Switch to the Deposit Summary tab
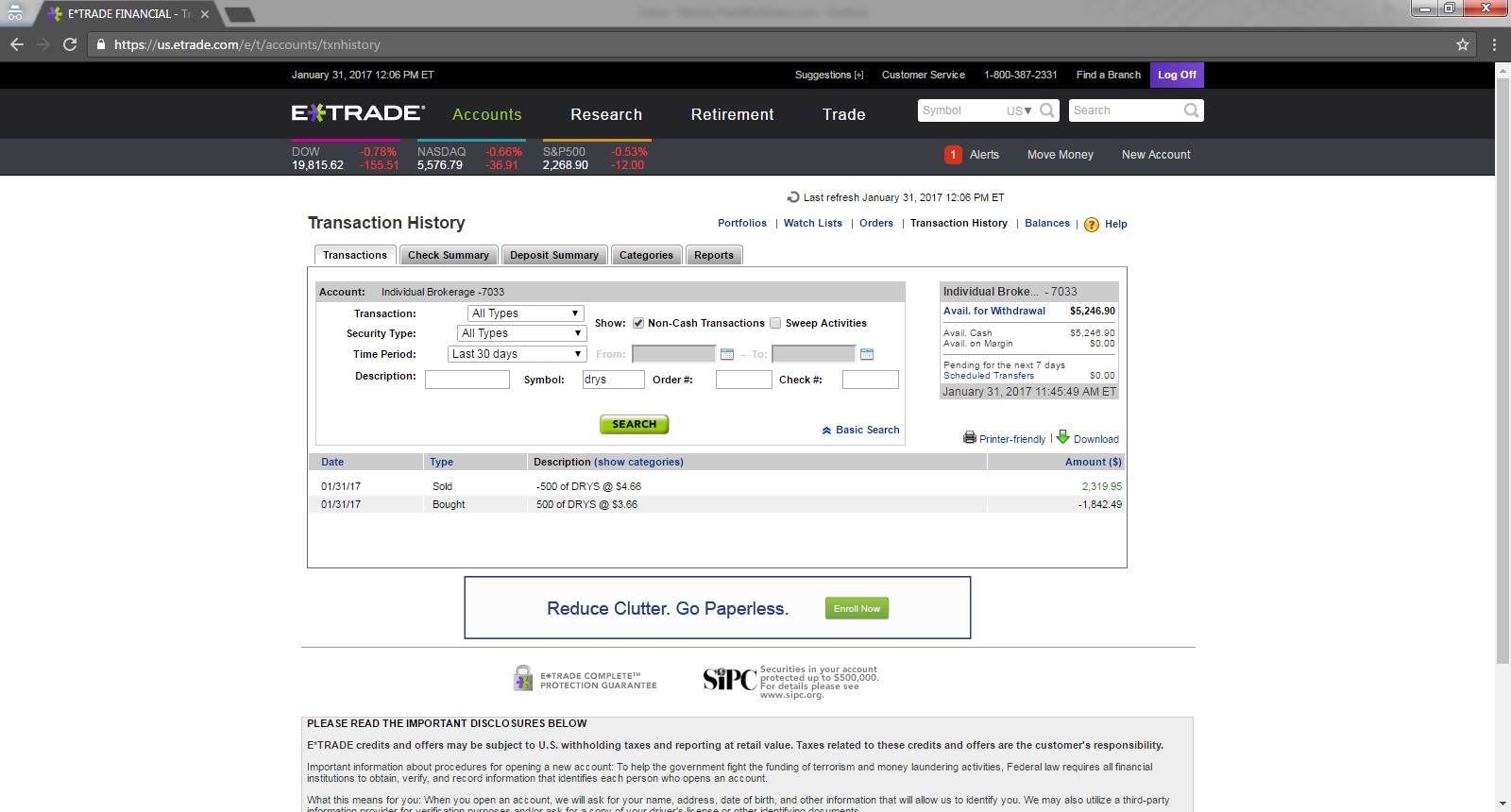 pos(554,255)
